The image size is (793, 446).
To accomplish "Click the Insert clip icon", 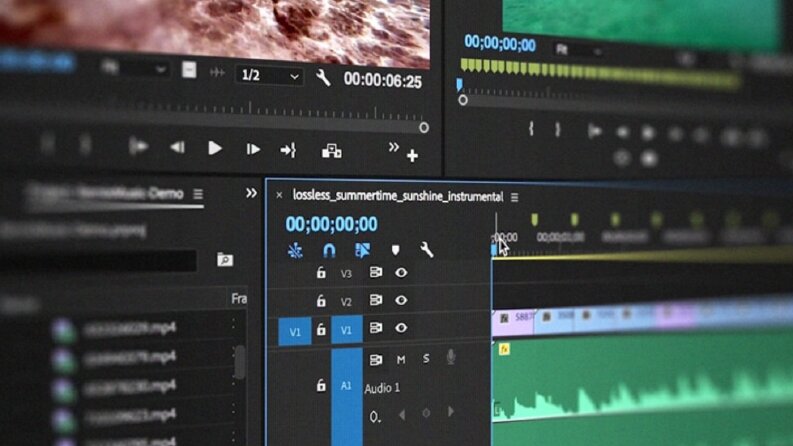I will point(332,151).
